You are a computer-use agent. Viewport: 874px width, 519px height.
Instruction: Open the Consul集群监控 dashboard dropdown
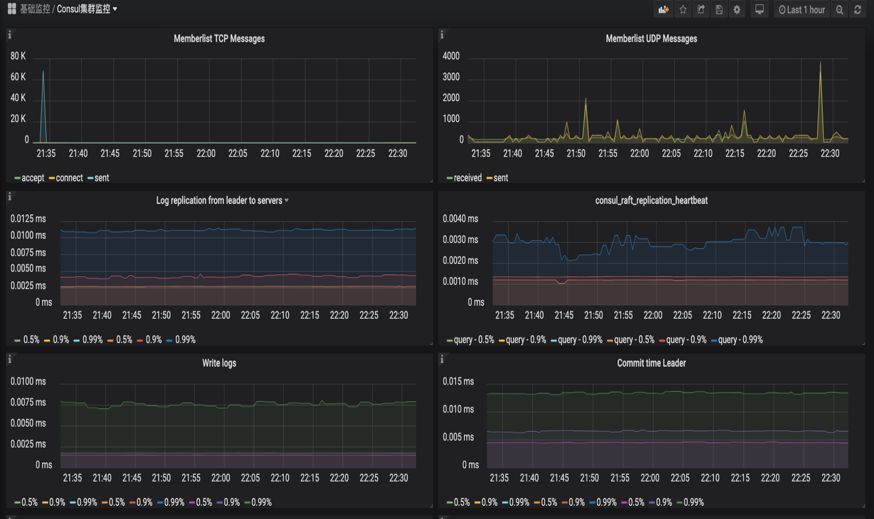[x=87, y=9]
